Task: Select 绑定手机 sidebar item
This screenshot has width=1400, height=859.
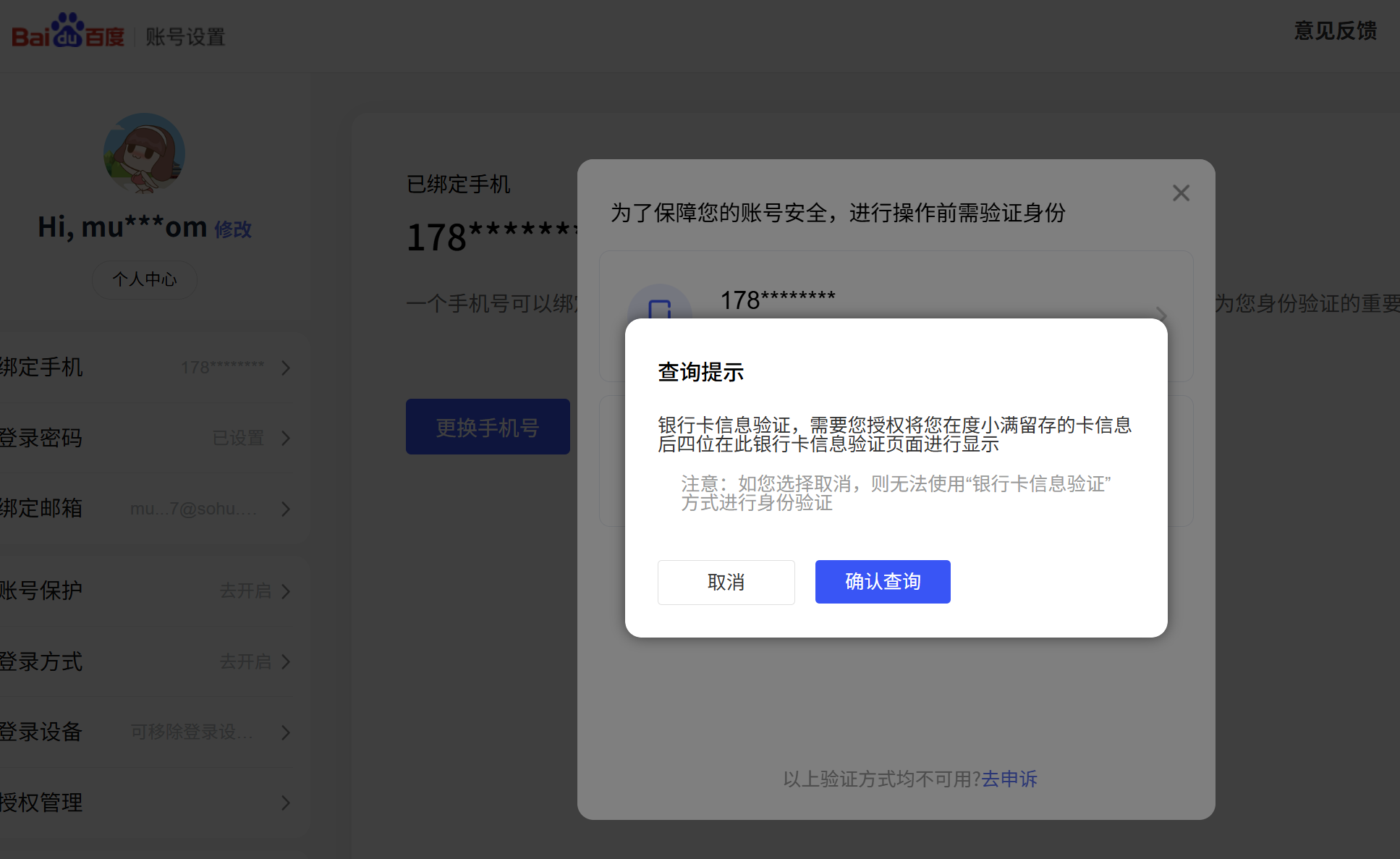Action: [41, 367]
